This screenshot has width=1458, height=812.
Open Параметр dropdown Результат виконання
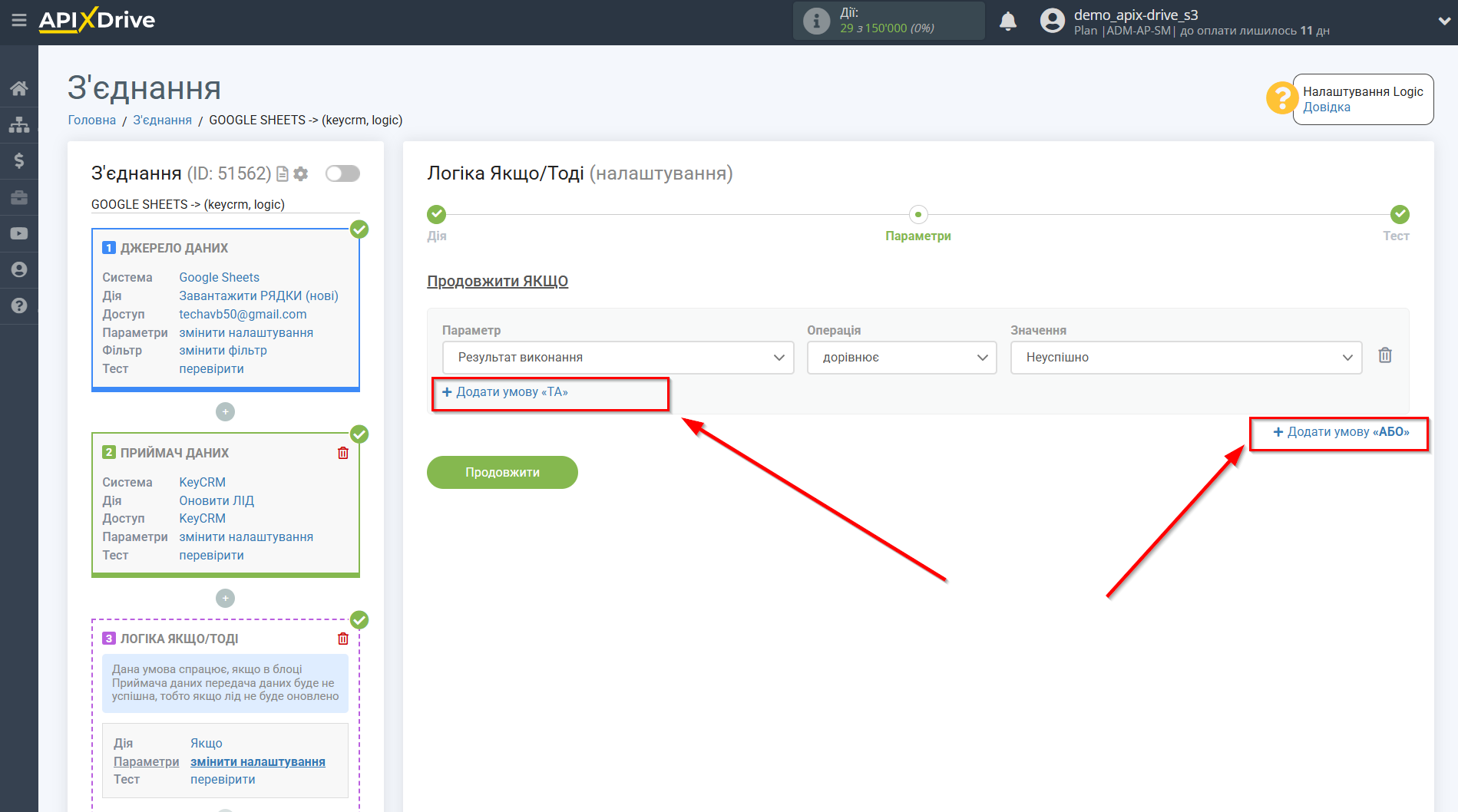(x=618, y=358)
